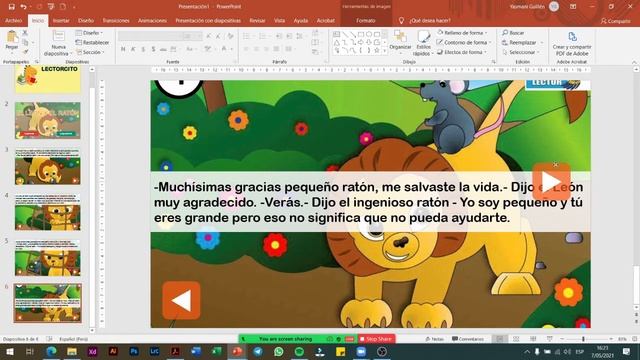Start slideshow from status bar icon
This screenshot has height=360, width=640.
[x=550, y=339]
